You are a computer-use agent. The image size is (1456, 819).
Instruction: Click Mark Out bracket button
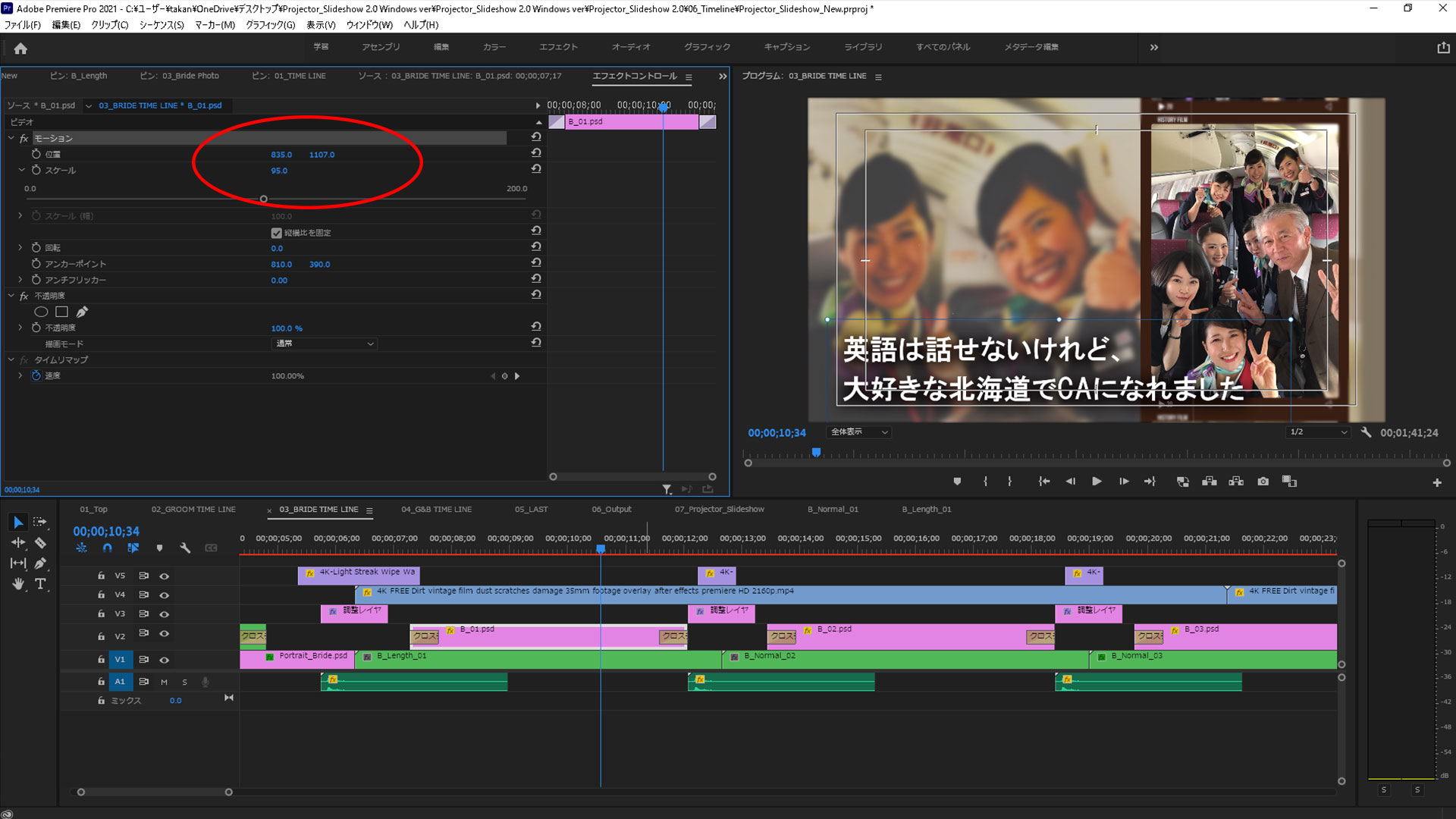(x=1009, y=482)
